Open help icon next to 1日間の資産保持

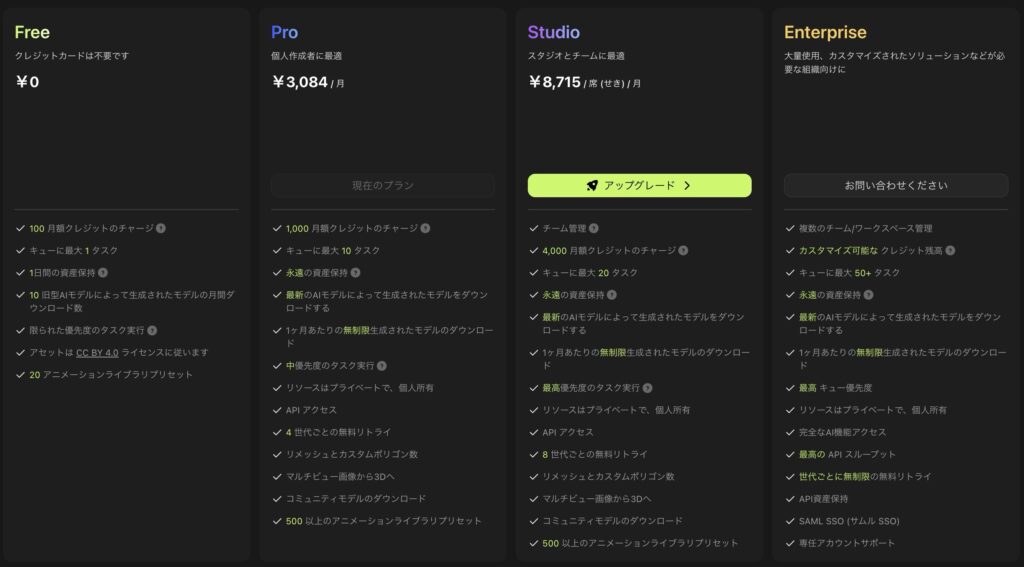pyautogui.click(x=103, y=273)
